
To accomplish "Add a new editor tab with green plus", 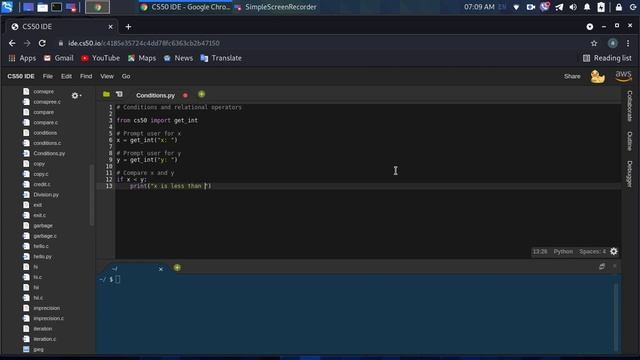I will pyautogui.click(x=202, y=94).
